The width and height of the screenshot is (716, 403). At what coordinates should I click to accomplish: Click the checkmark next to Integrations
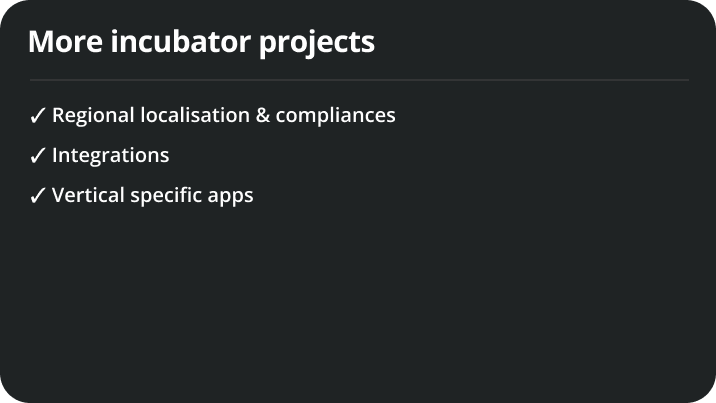[37, 156]
